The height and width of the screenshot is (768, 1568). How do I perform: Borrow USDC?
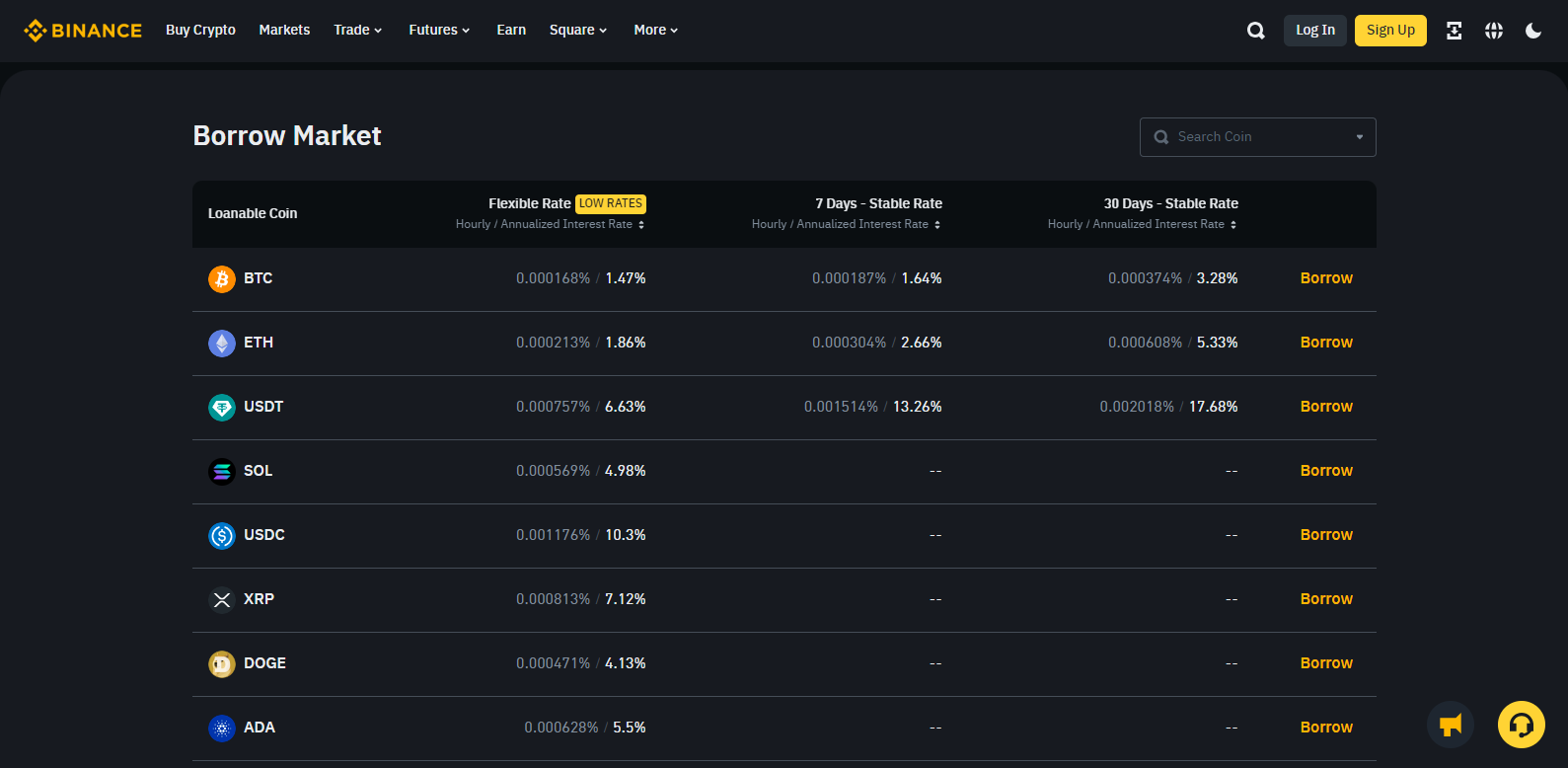(x=1326, y=535)
